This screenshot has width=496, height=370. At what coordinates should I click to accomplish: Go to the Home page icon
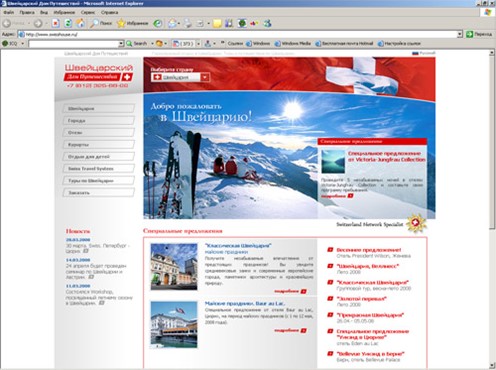[x=80, y=23]
